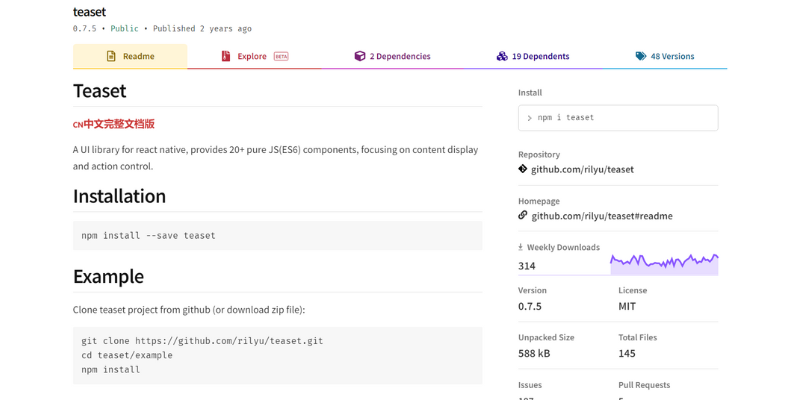Click the Readme file icon

111,56
